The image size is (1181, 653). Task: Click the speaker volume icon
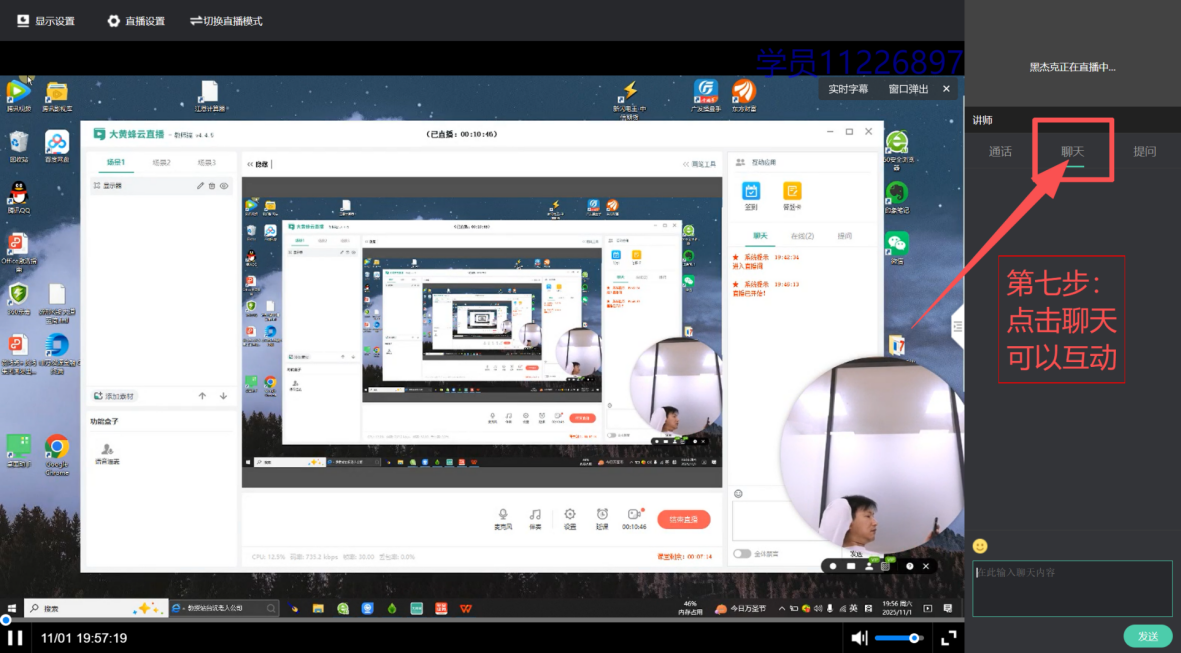(859, 637)
